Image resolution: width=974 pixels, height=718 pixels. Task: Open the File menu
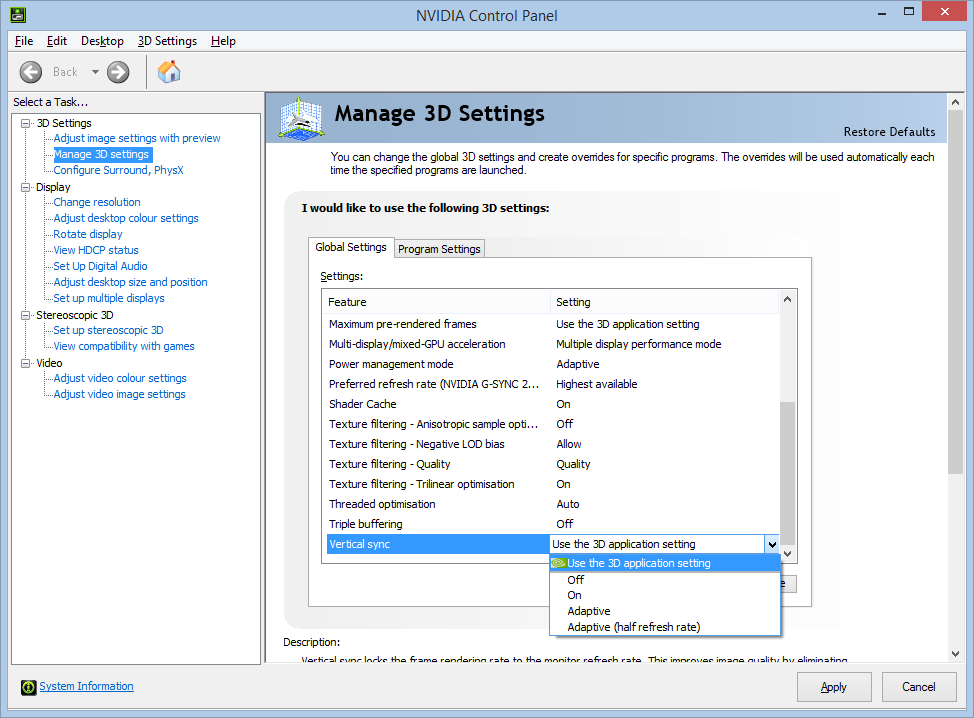coord(24,41)
